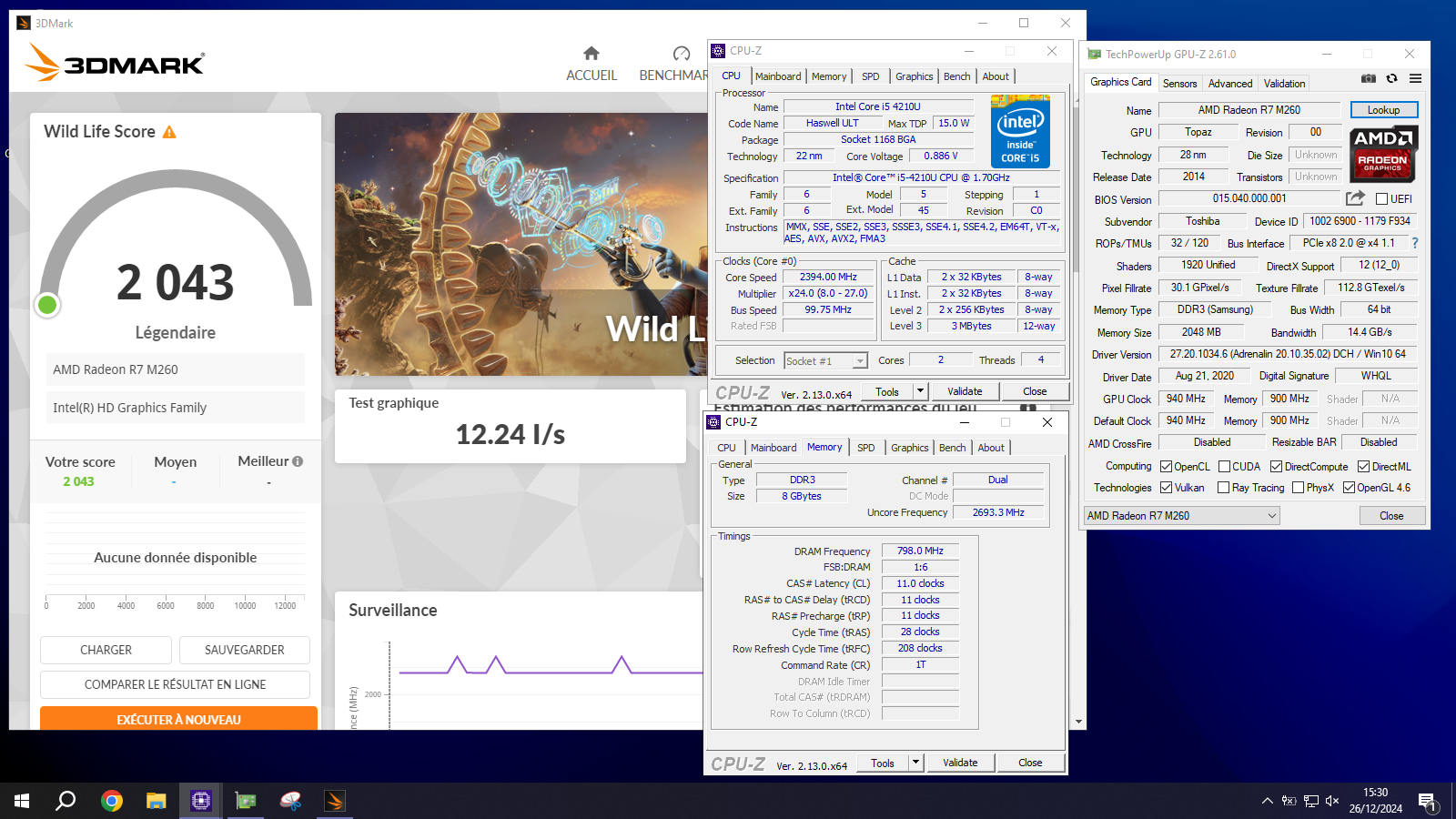
Task: Toggle the OpenCL checkbox
Action: coord(1166,467)
